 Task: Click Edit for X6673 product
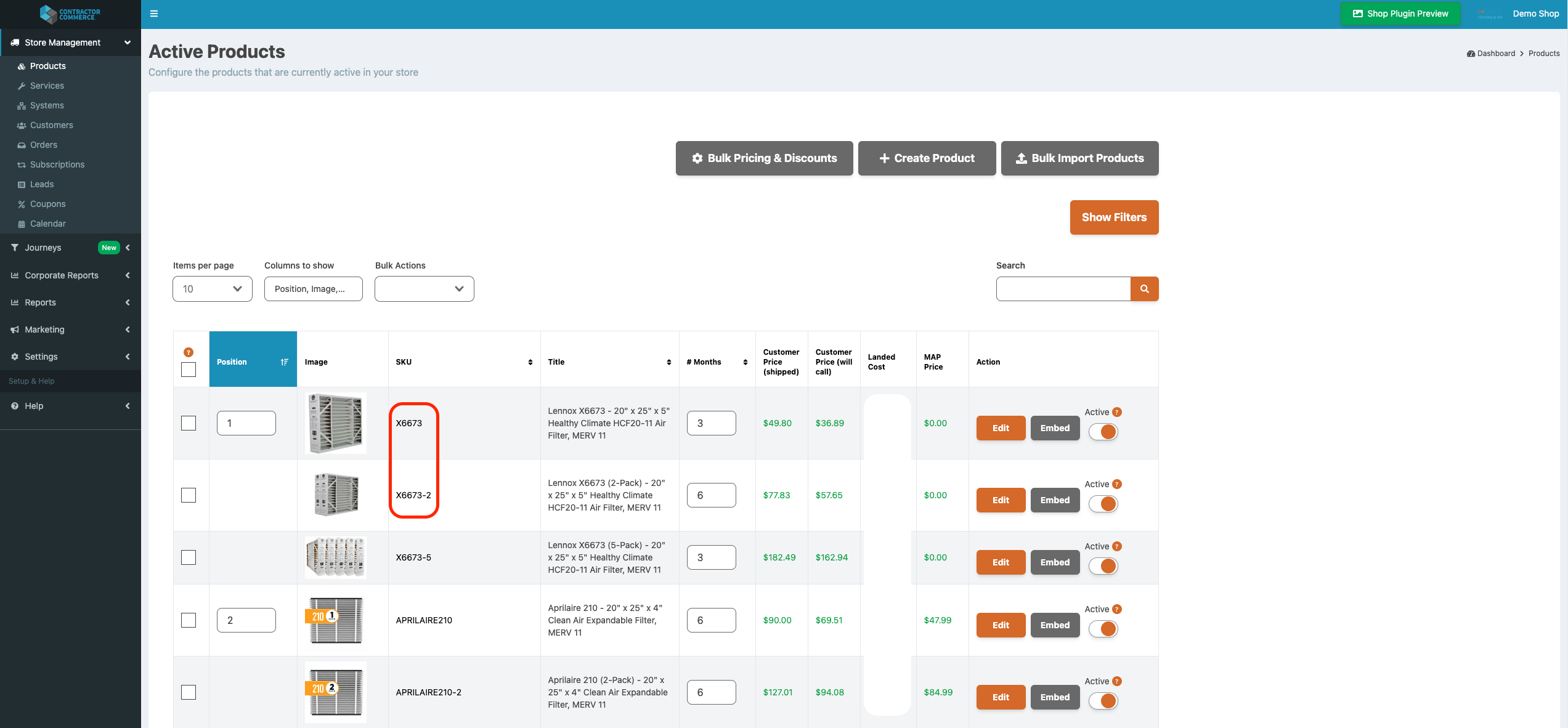[1001, 428]
